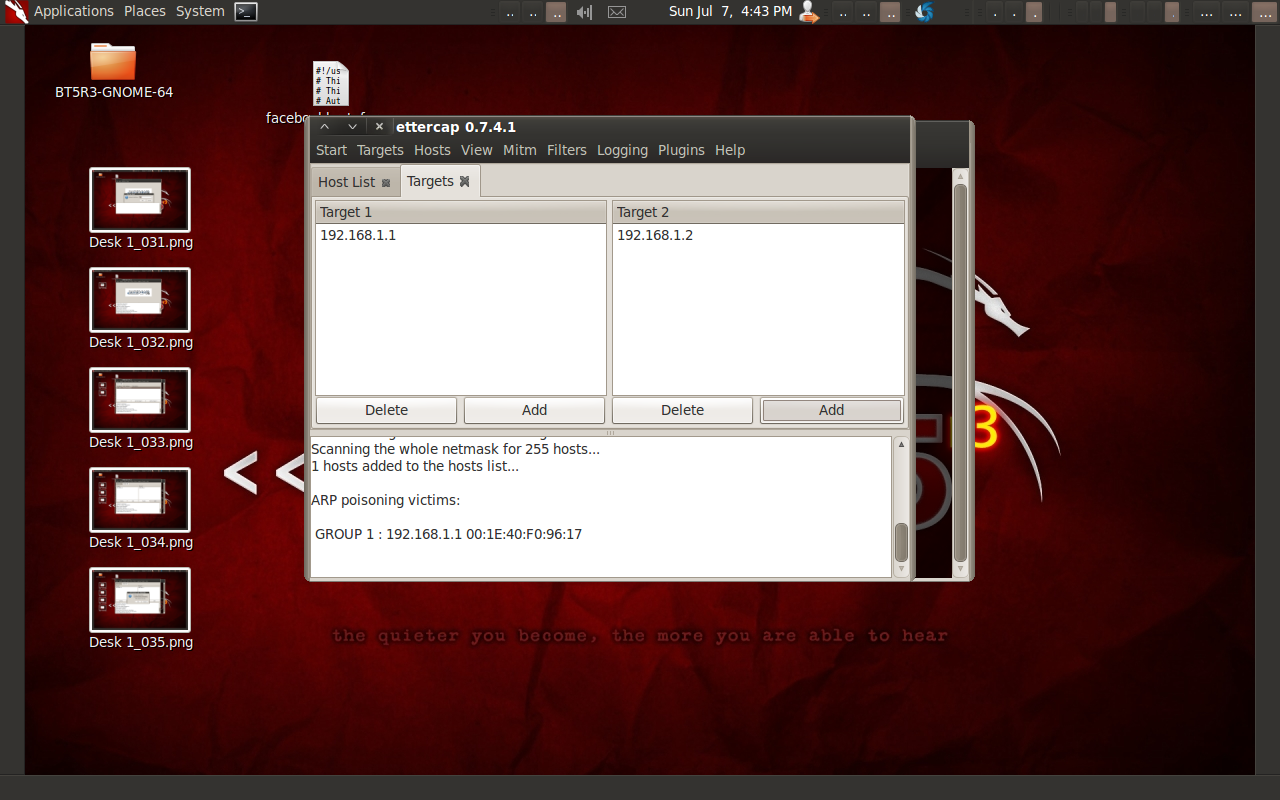Click the log output scrollbar down arrow
Screen dimensions: 1280x800
(901, 569)
